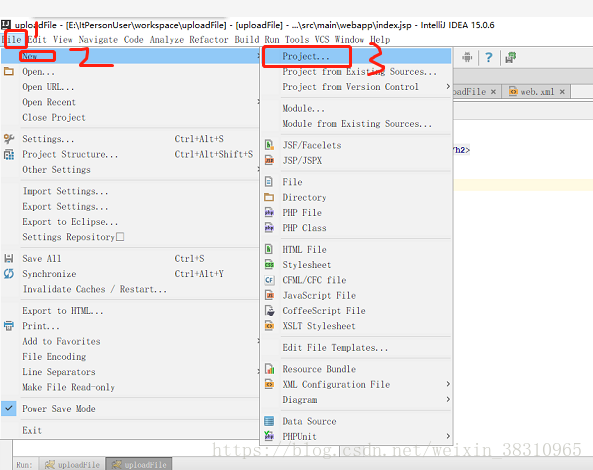Image resolution: width=593 pixels, height=470 pixels.
Task: Click the XSLT Stylesheet icon
Action: (x=269, y=326)
